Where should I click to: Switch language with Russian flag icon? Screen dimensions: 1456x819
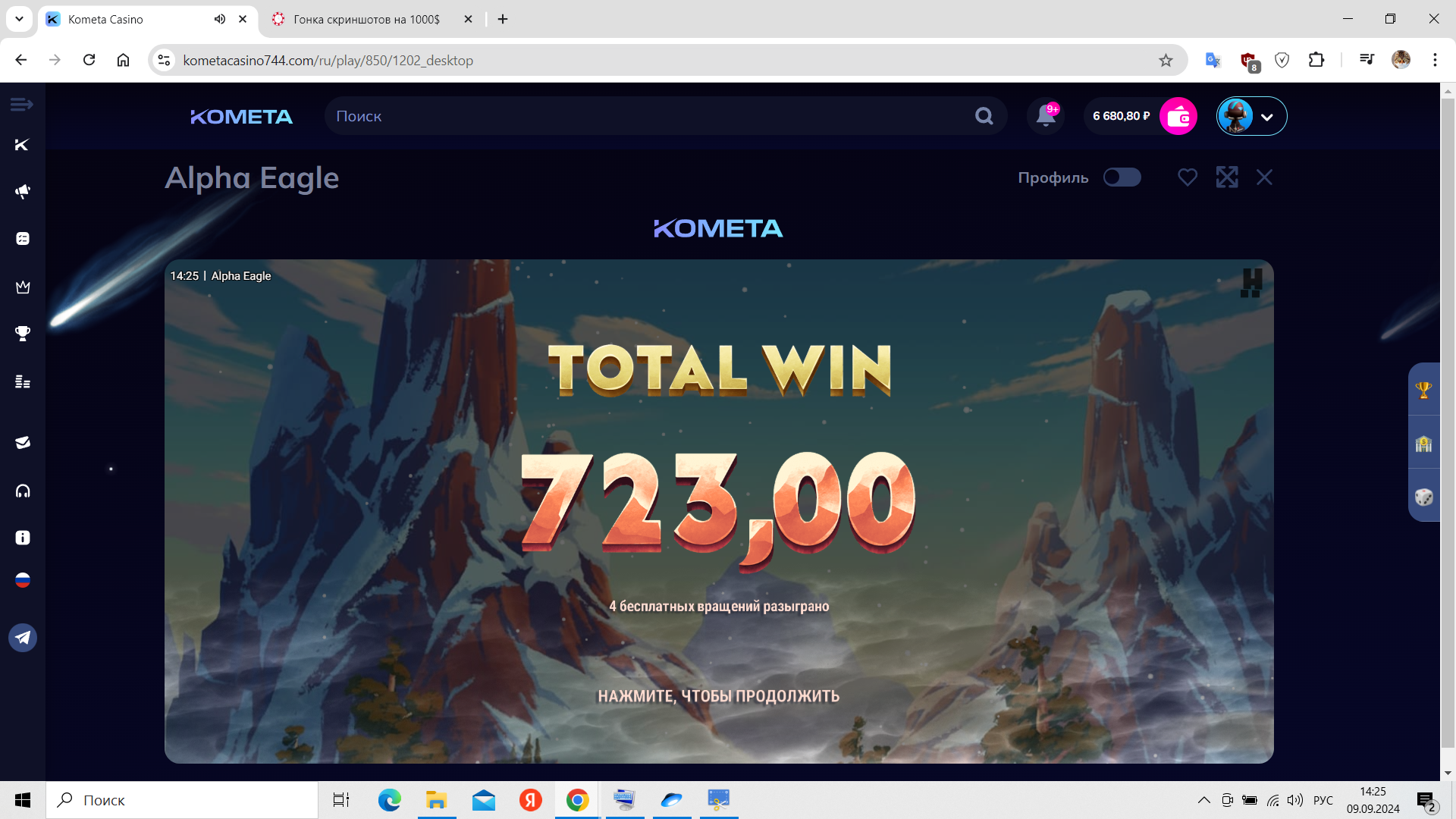pyautogui.click(x=23, y=580)
